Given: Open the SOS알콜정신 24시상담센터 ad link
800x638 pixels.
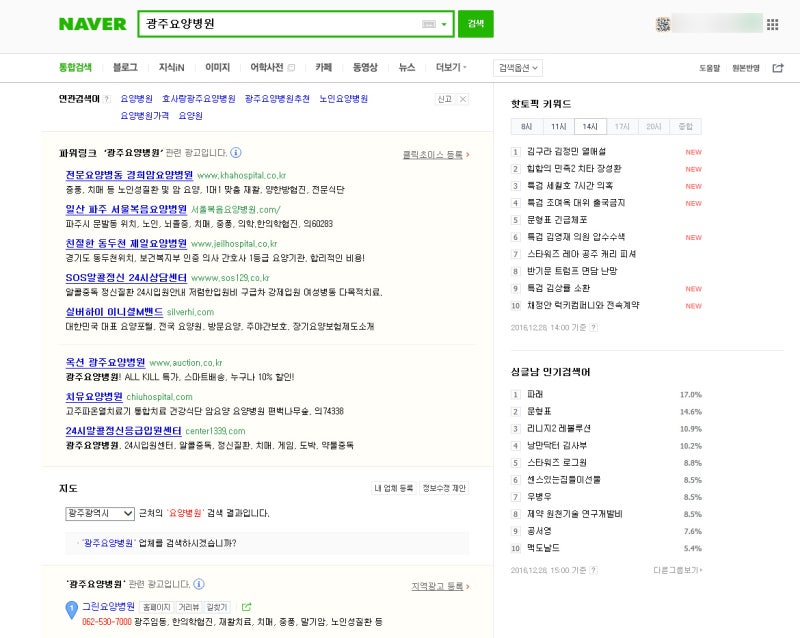Looking at the screenshot, I should click(x=126, y=278).
